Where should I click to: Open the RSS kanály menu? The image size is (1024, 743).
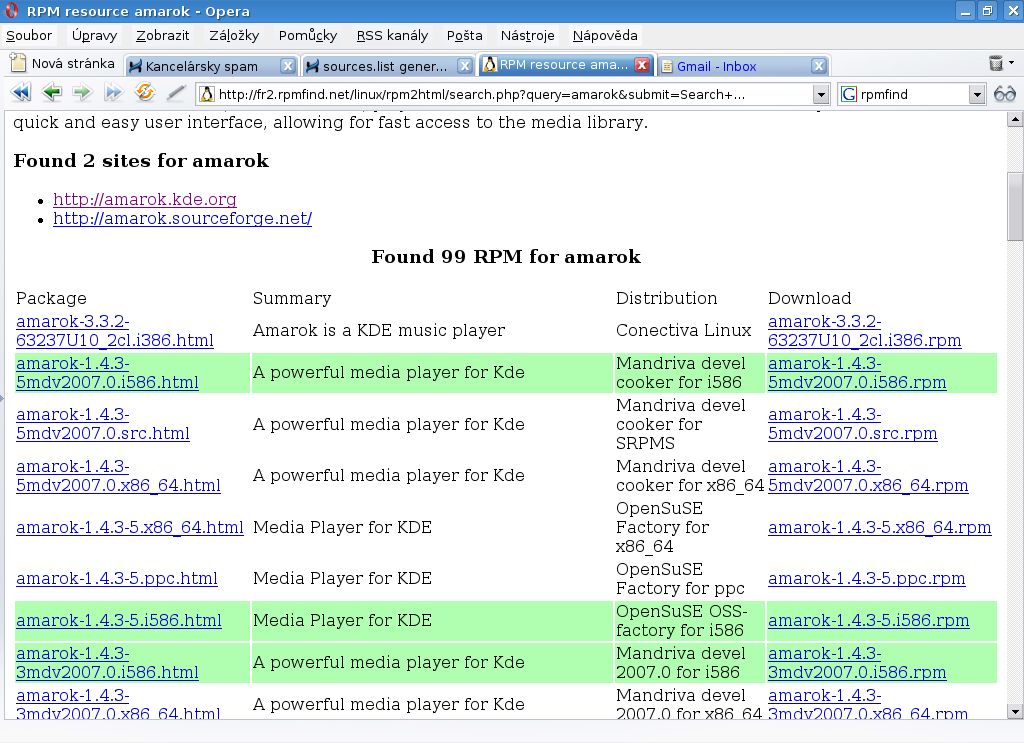click(392, 35)
